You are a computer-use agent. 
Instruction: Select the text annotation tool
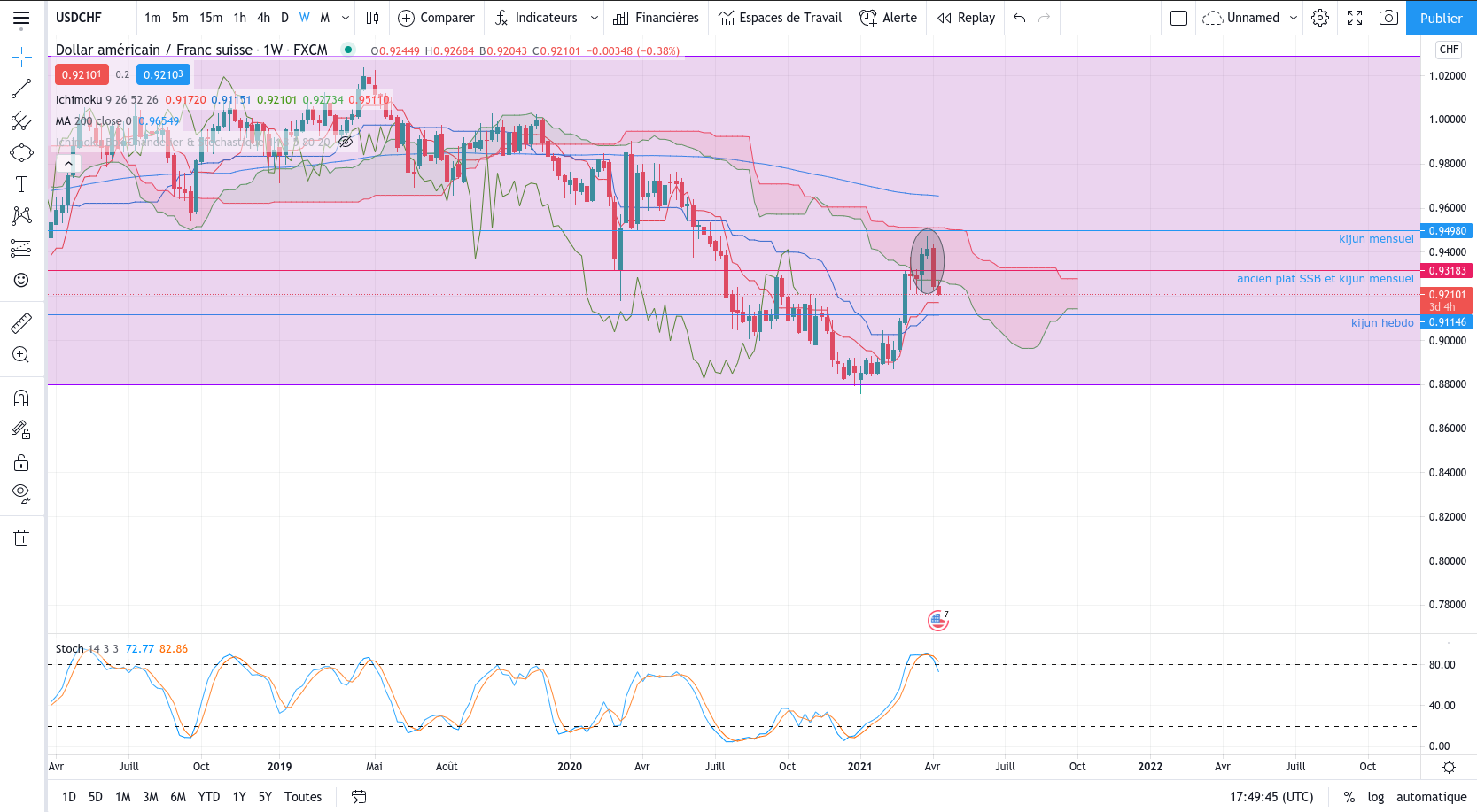tap(21, 184)
